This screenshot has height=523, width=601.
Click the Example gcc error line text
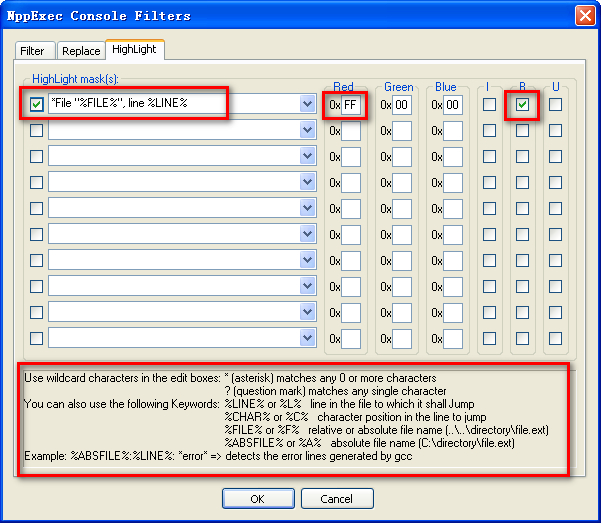pyautogui.click(x=218, y=456)
